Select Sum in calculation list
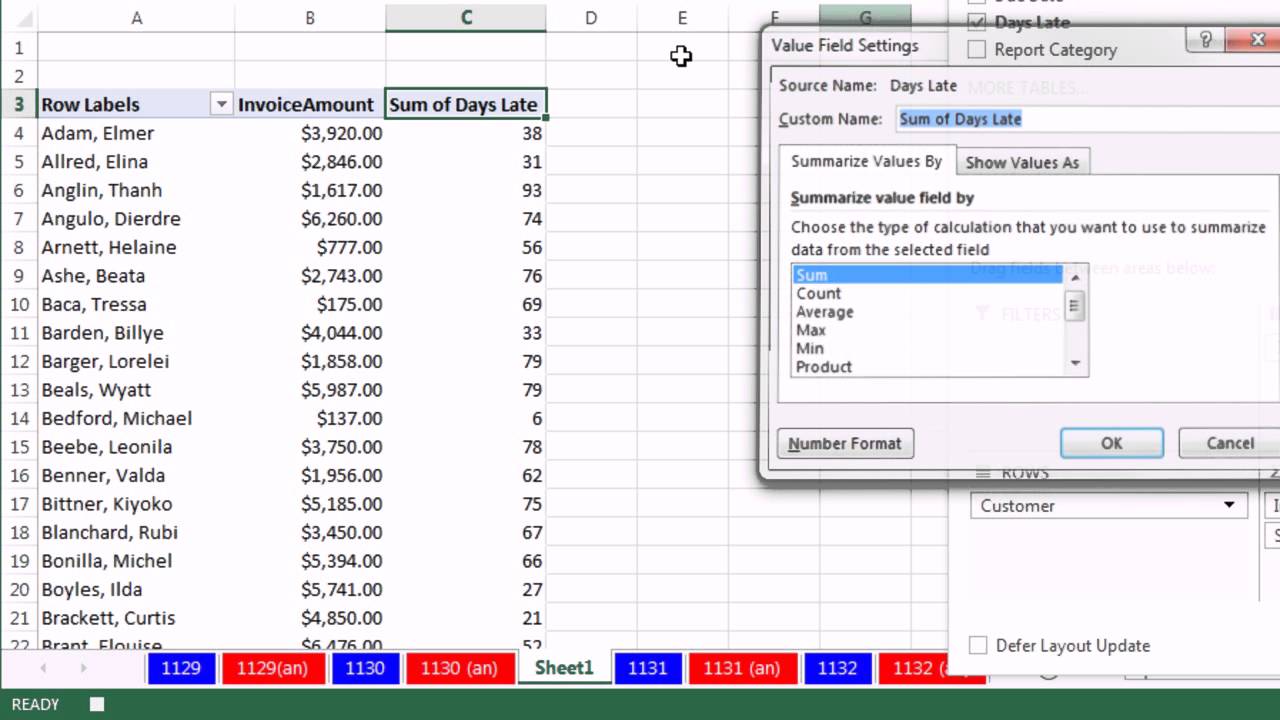 [927, 275]
